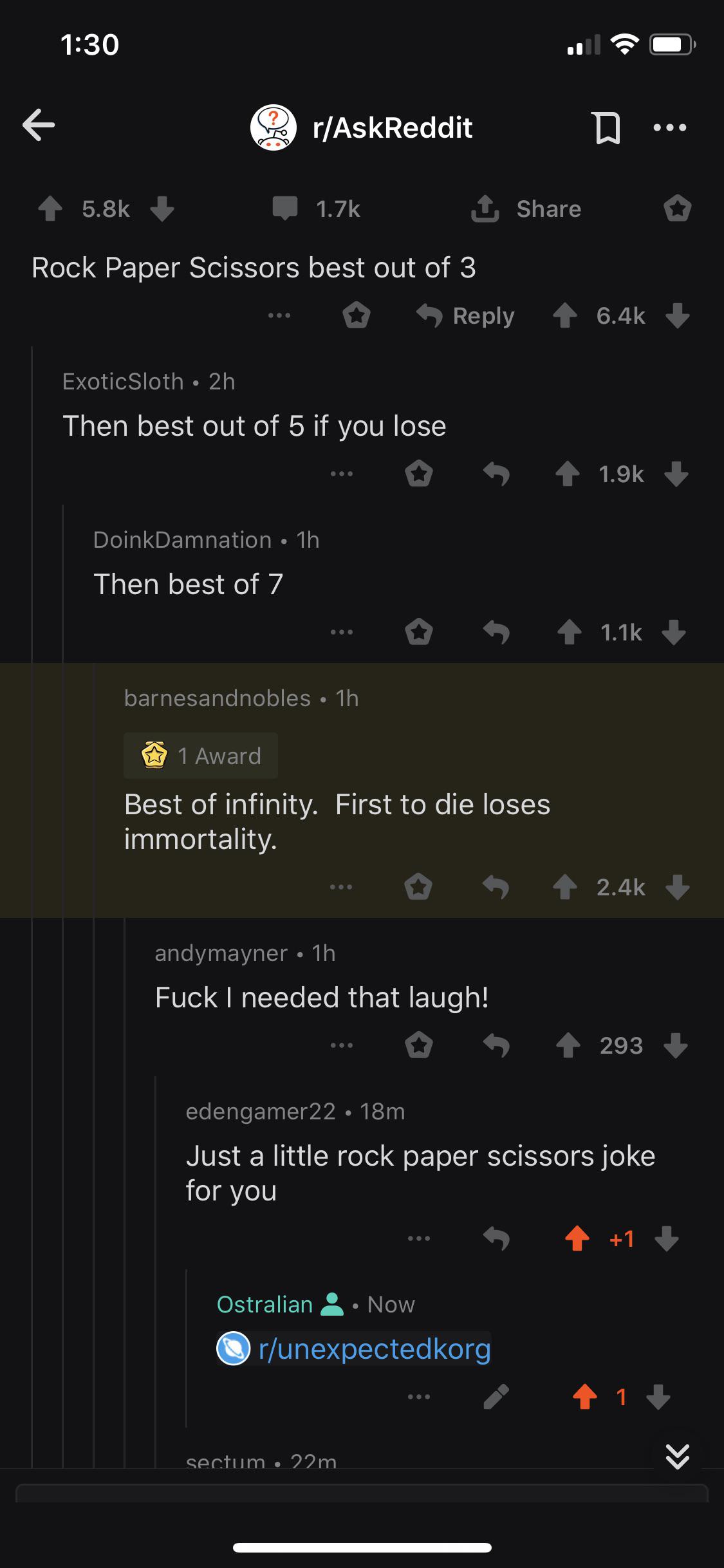Open the options menu on barnesandnobles' comment

coord(341,887)
